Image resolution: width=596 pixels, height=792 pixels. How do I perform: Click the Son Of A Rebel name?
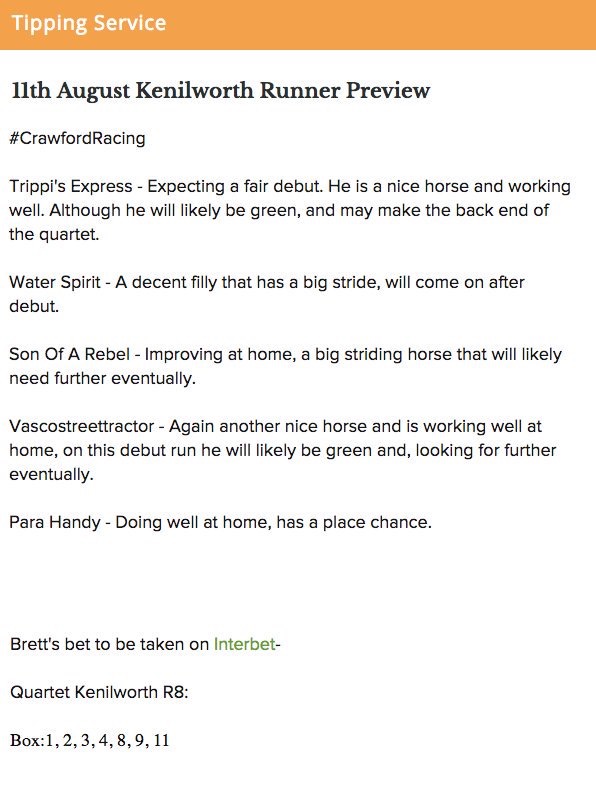click(x=70, y=354)
